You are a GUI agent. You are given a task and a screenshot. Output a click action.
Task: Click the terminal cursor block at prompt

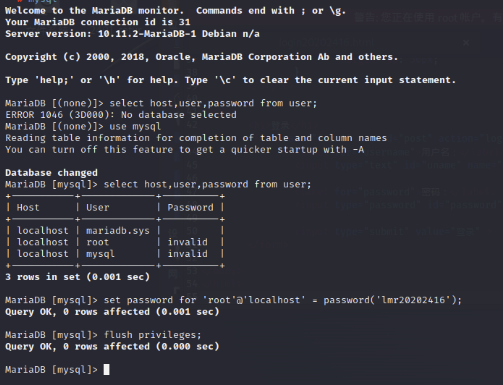coord(106,369)
